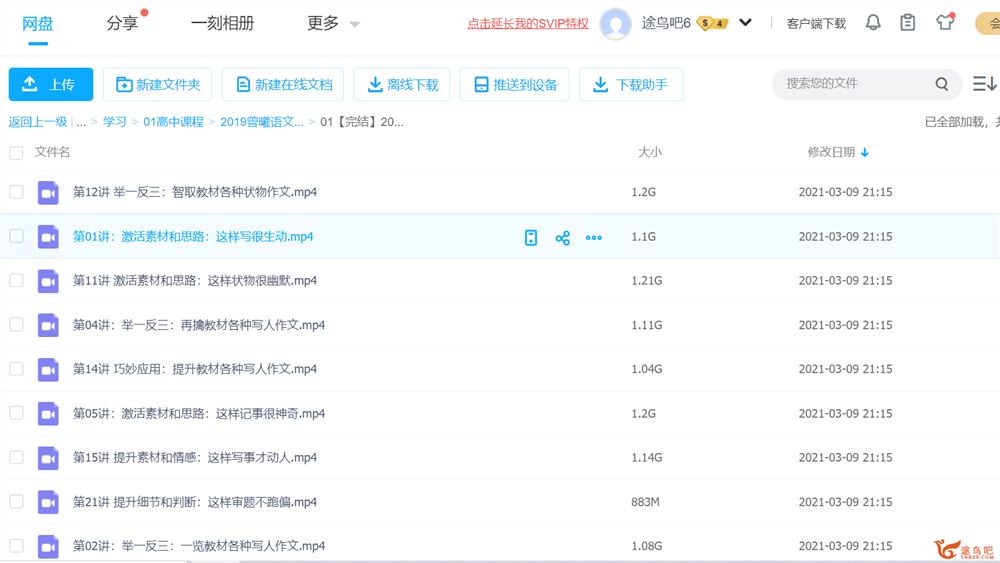Click the SVIP privilege extension link
This screenshot has height=563, width=1000.
[528, 24]
